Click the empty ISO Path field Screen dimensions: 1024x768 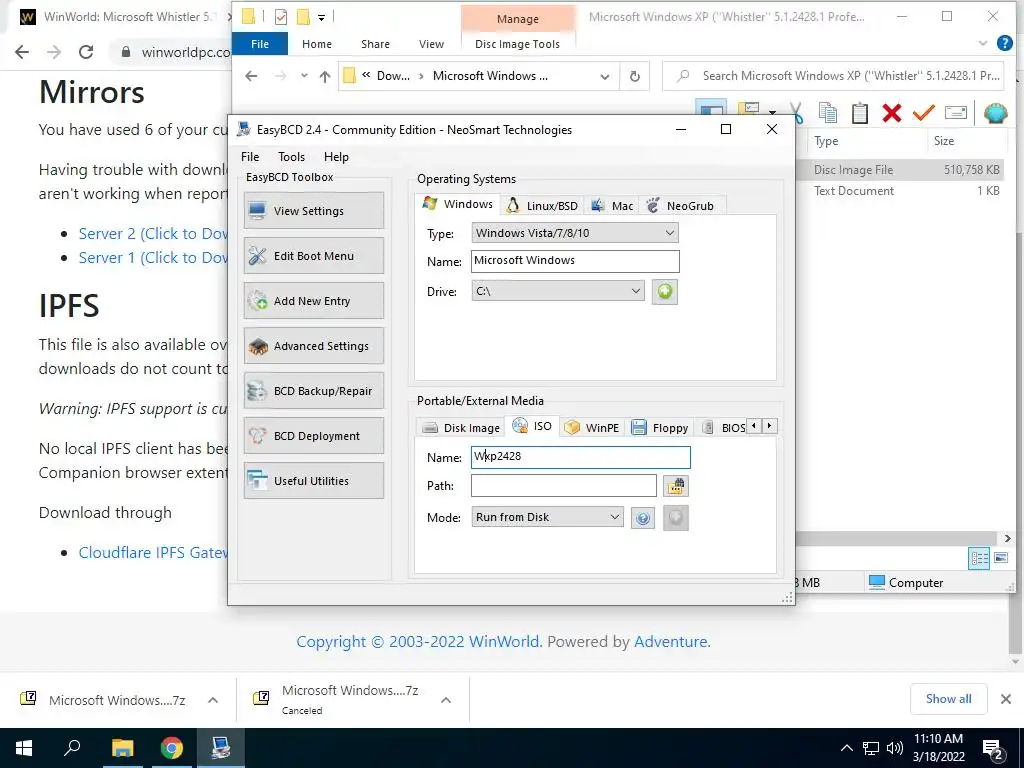tap(564, 485)
